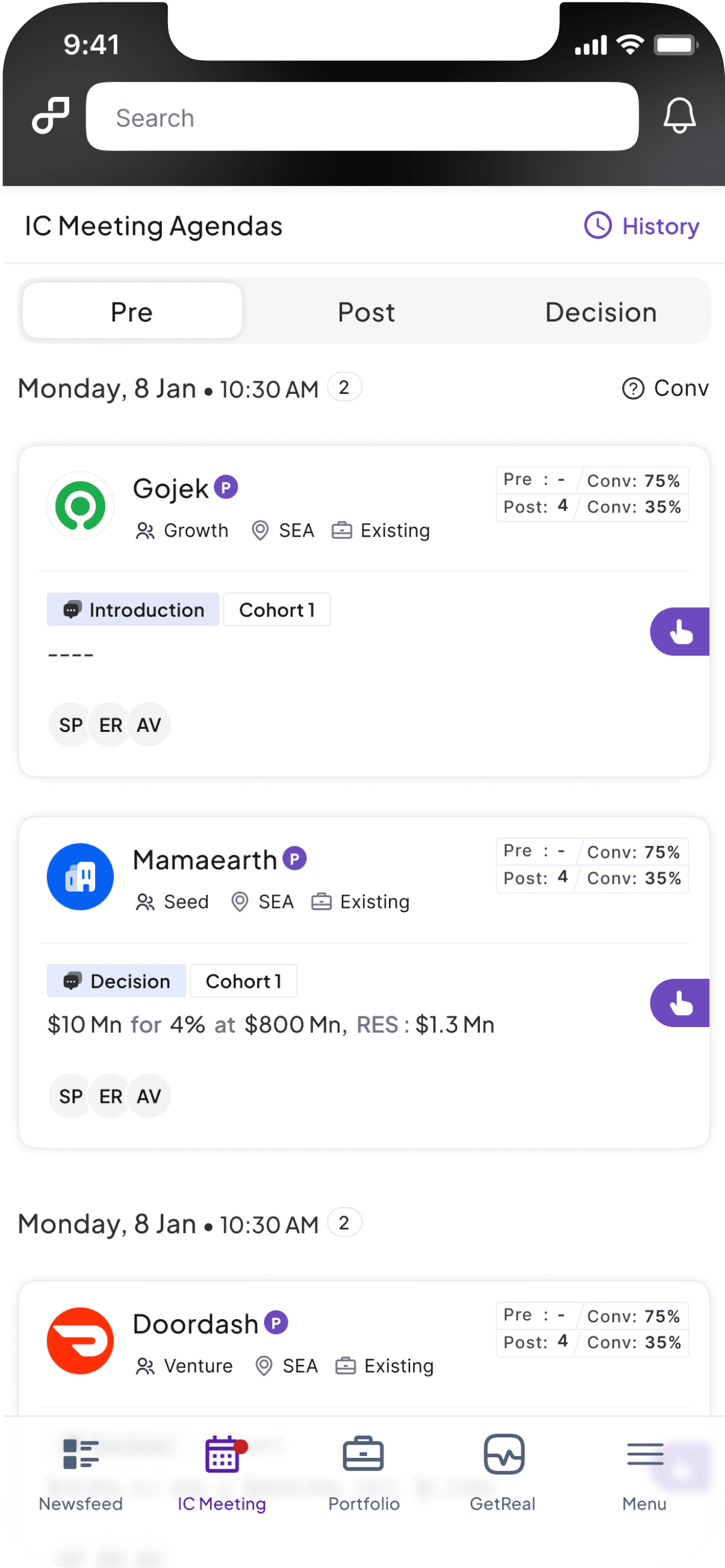725x1568 pixels.
Task: Switch to the Post tab
Action: (366, 311)
